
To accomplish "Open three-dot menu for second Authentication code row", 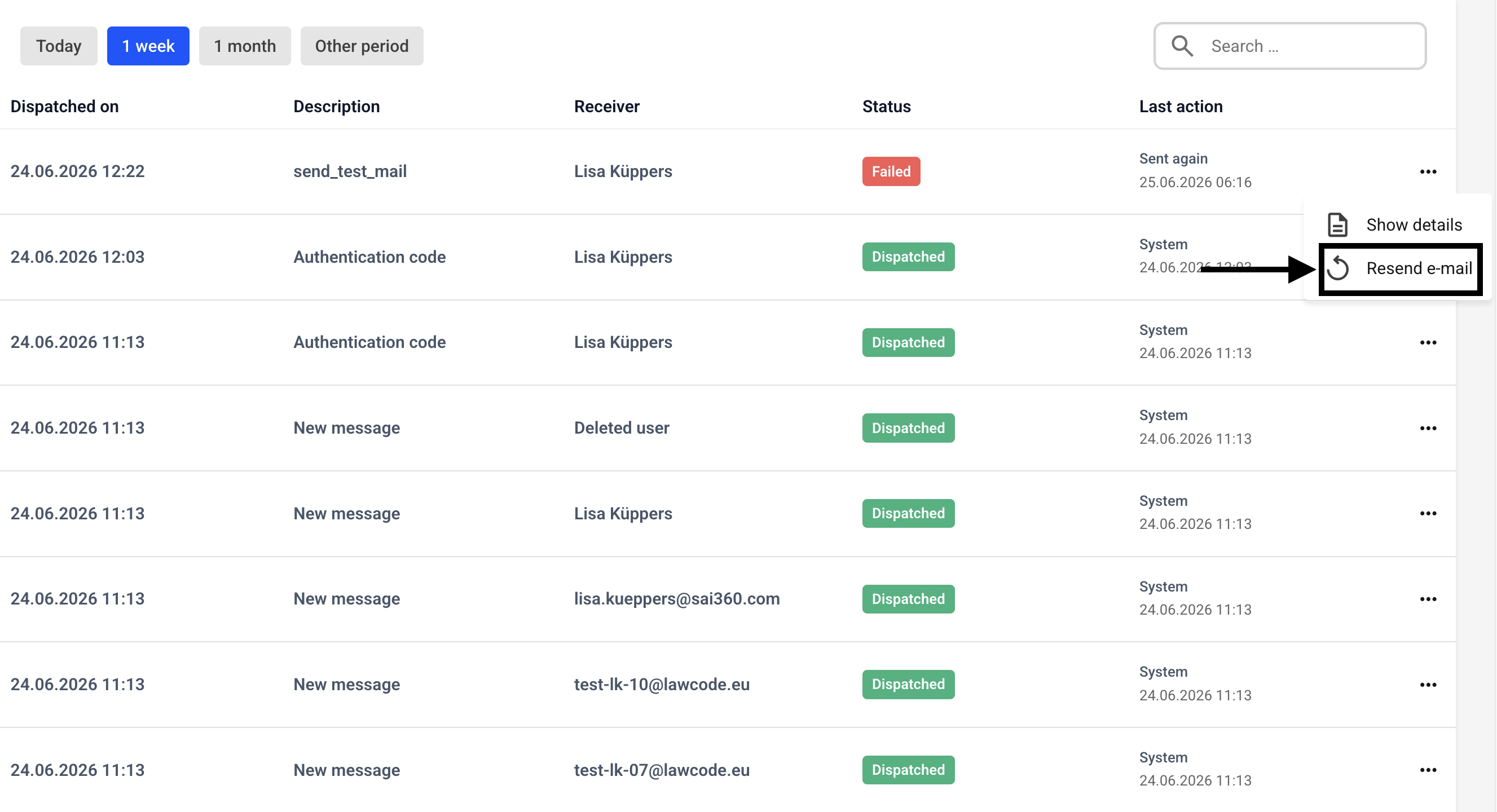I will pyautogui.click(x=1428, y=343).
